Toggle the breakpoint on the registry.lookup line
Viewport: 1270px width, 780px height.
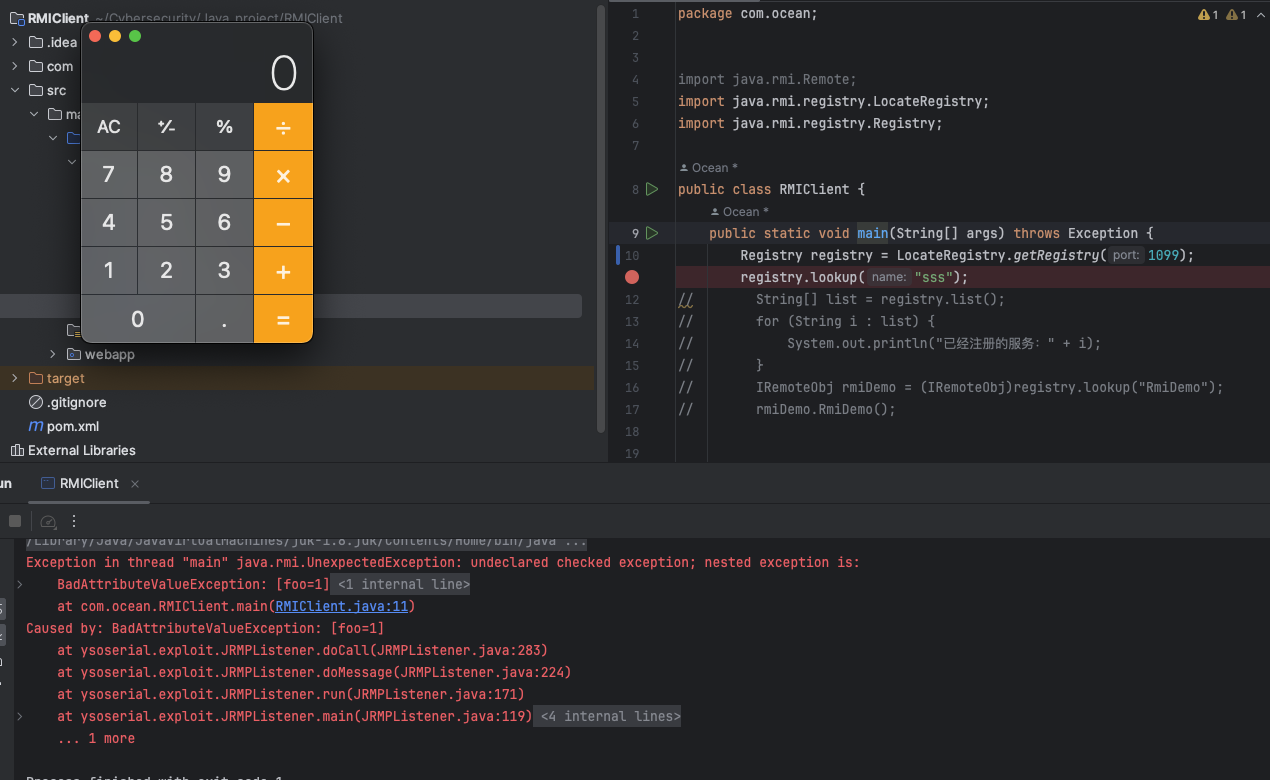click(631, 277)
